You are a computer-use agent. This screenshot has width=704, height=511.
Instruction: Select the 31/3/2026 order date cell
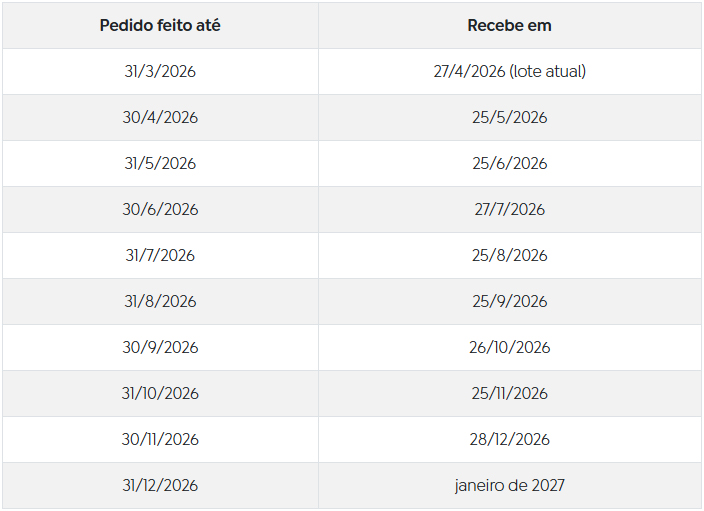pyautogui.click(x=160, y=72)
